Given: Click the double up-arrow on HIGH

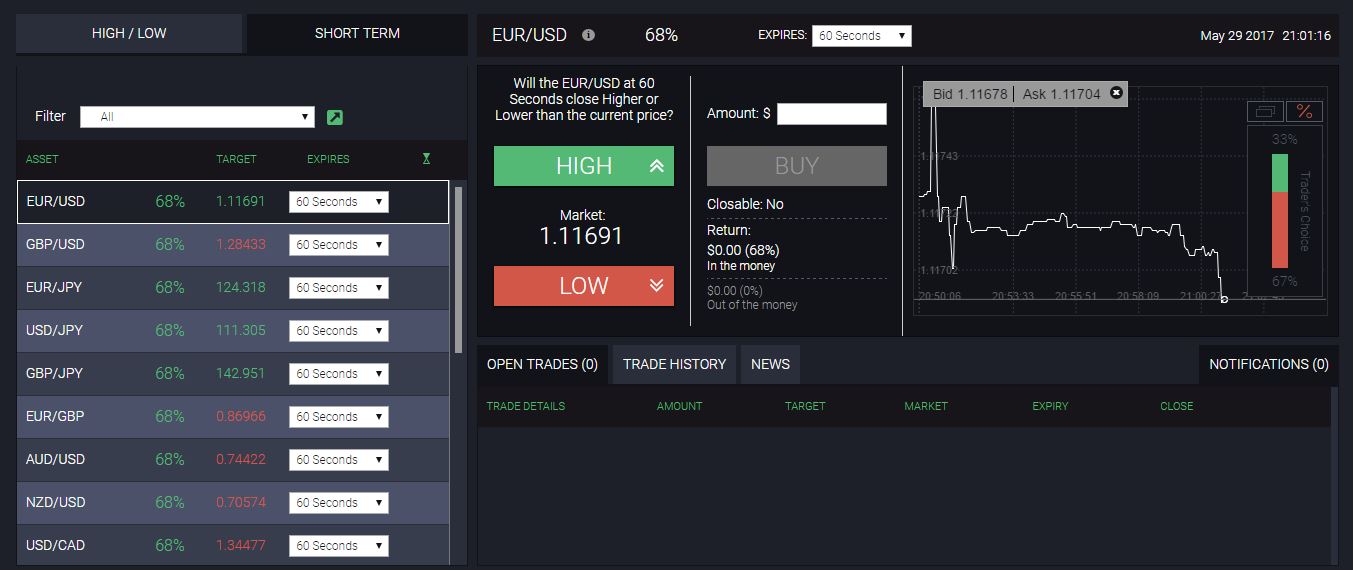Looking at the screenshot, I should (656, 166).
